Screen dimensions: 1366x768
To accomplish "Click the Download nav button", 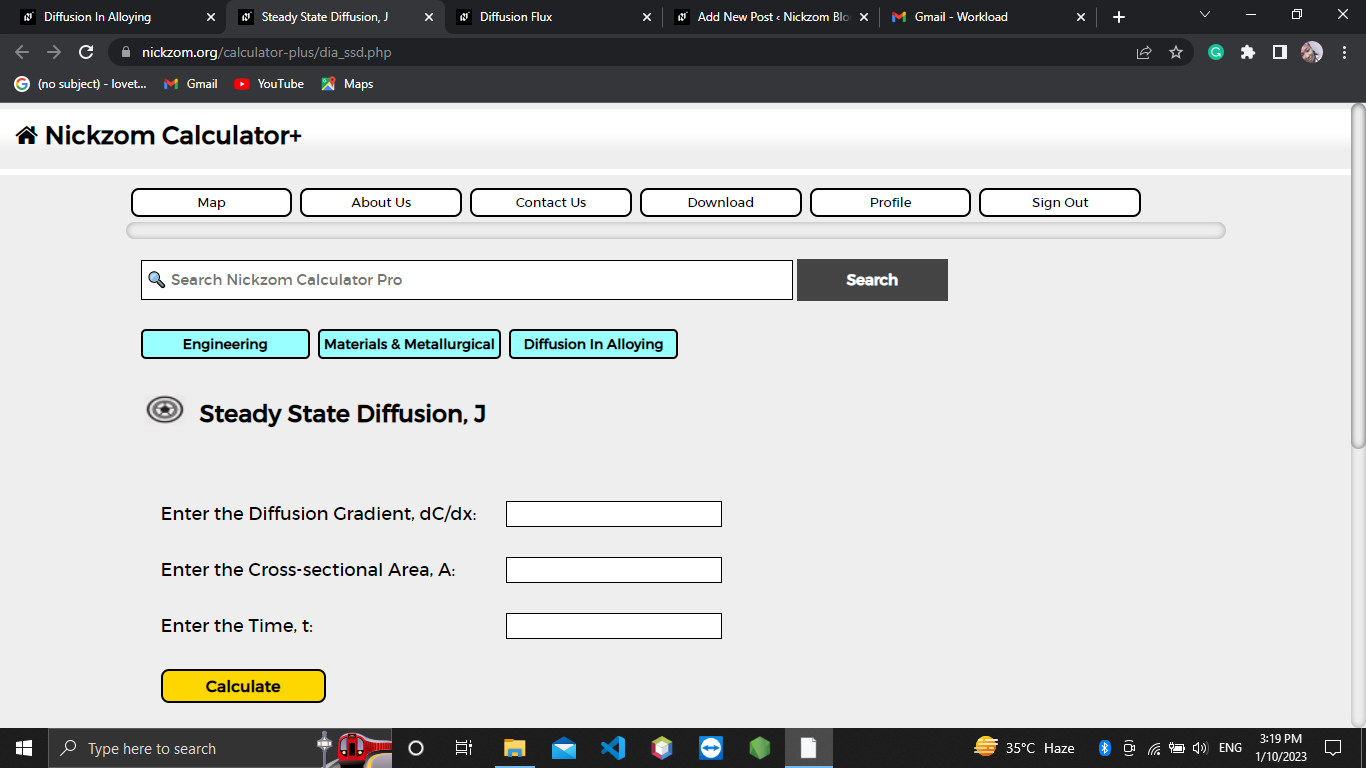I will [x=721, y=202].
